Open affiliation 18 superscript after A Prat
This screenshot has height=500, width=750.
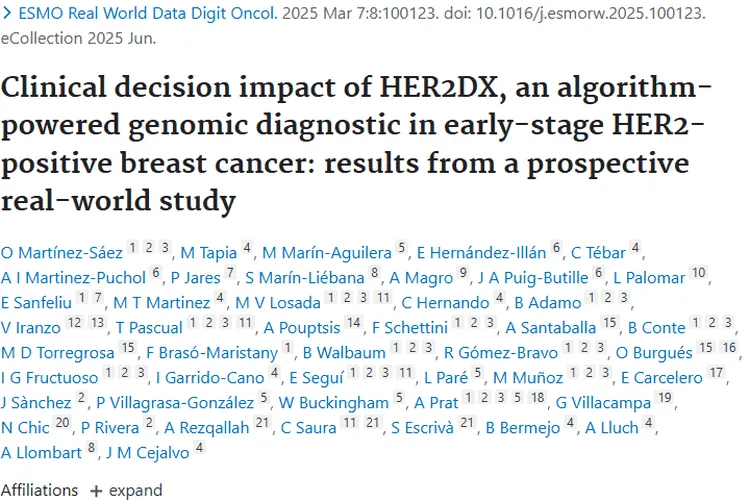click(x=536, y=398)
